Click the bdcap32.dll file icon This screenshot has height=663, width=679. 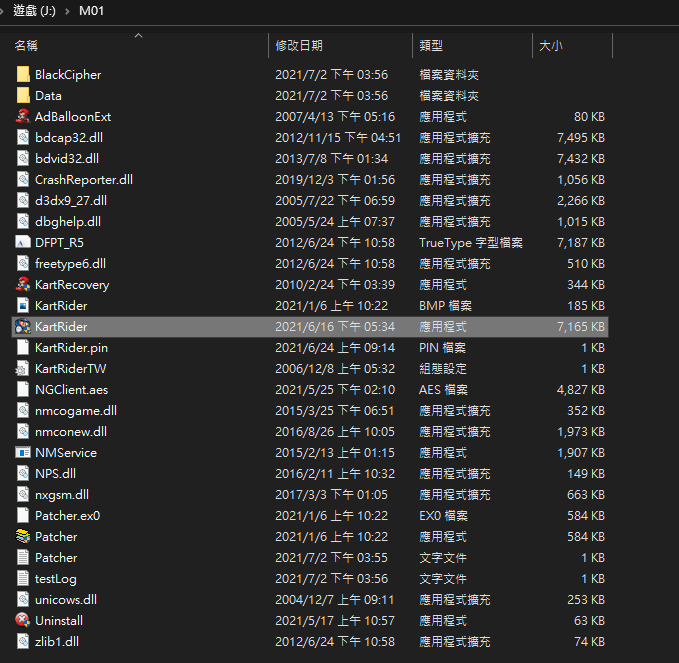click(x=23, y=137)
